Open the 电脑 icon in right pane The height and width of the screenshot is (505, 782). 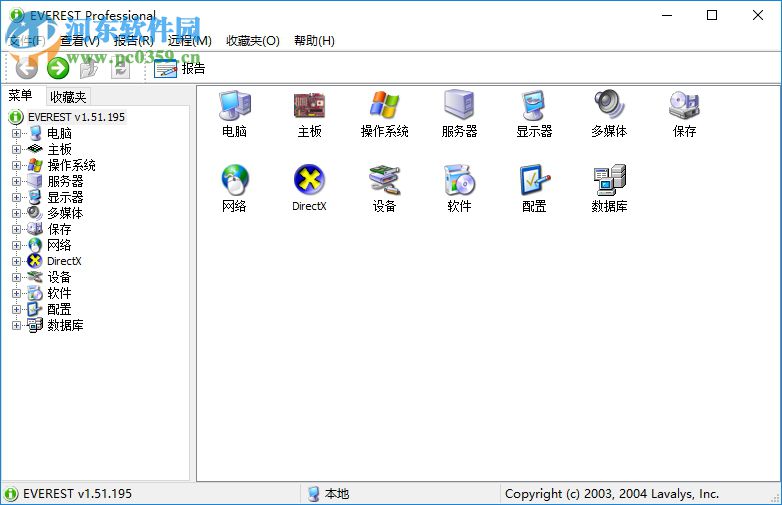(234, 105)
